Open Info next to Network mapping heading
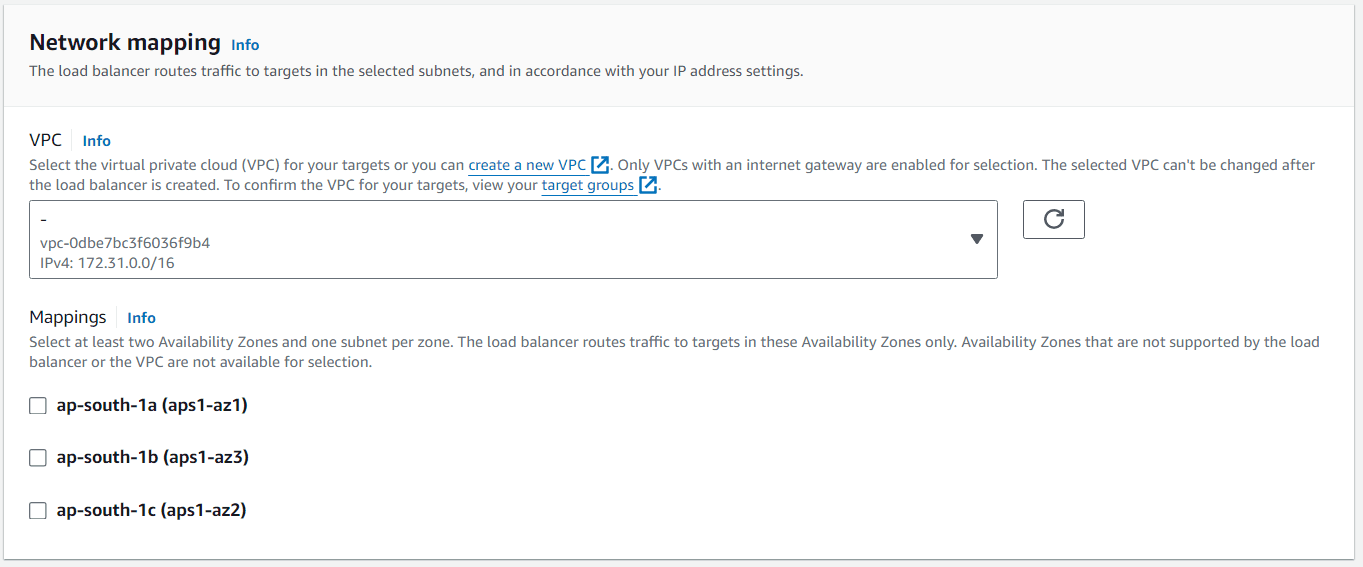This screenshot has width=1363, height=567. tap(245, 45)
